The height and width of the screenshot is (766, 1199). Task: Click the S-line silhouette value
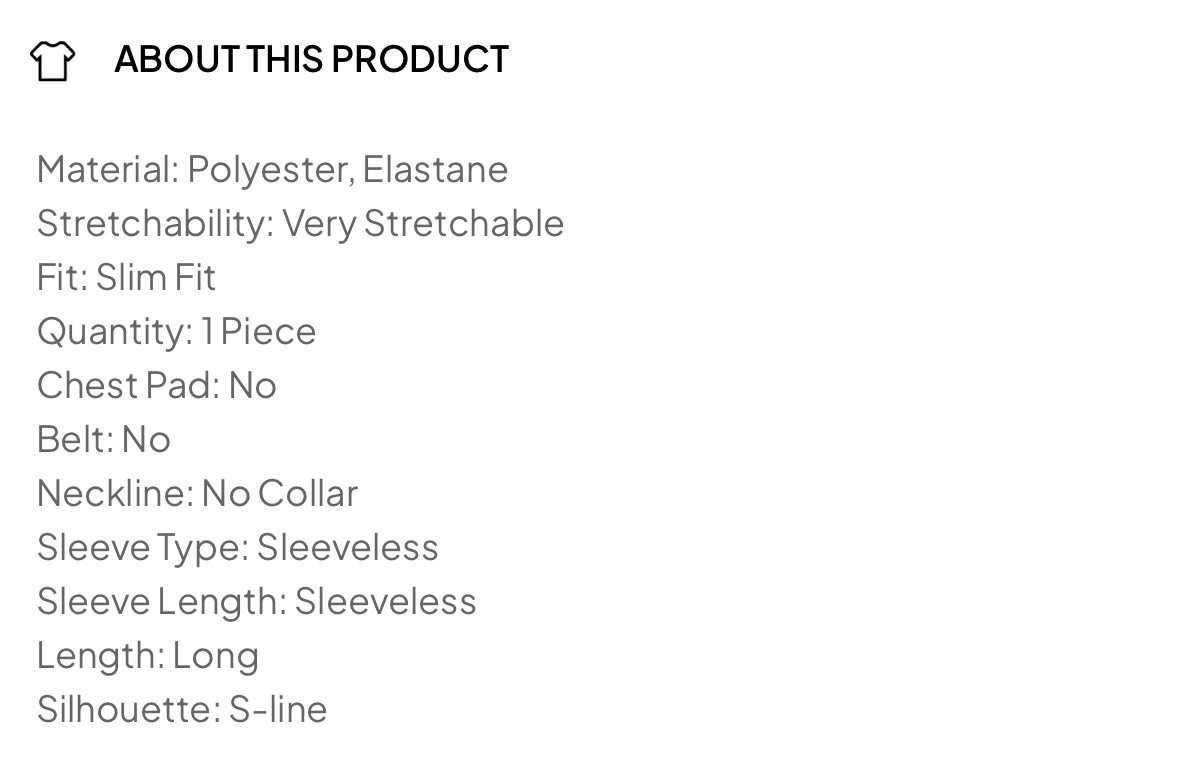click(278, 710)
